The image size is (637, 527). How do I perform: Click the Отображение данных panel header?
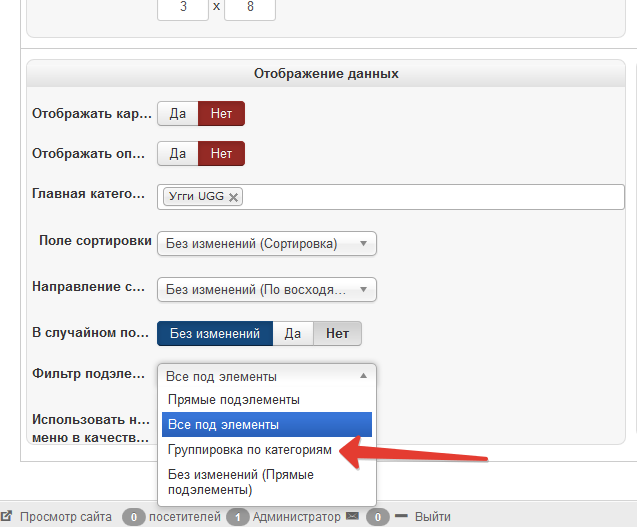pos(326,74)
